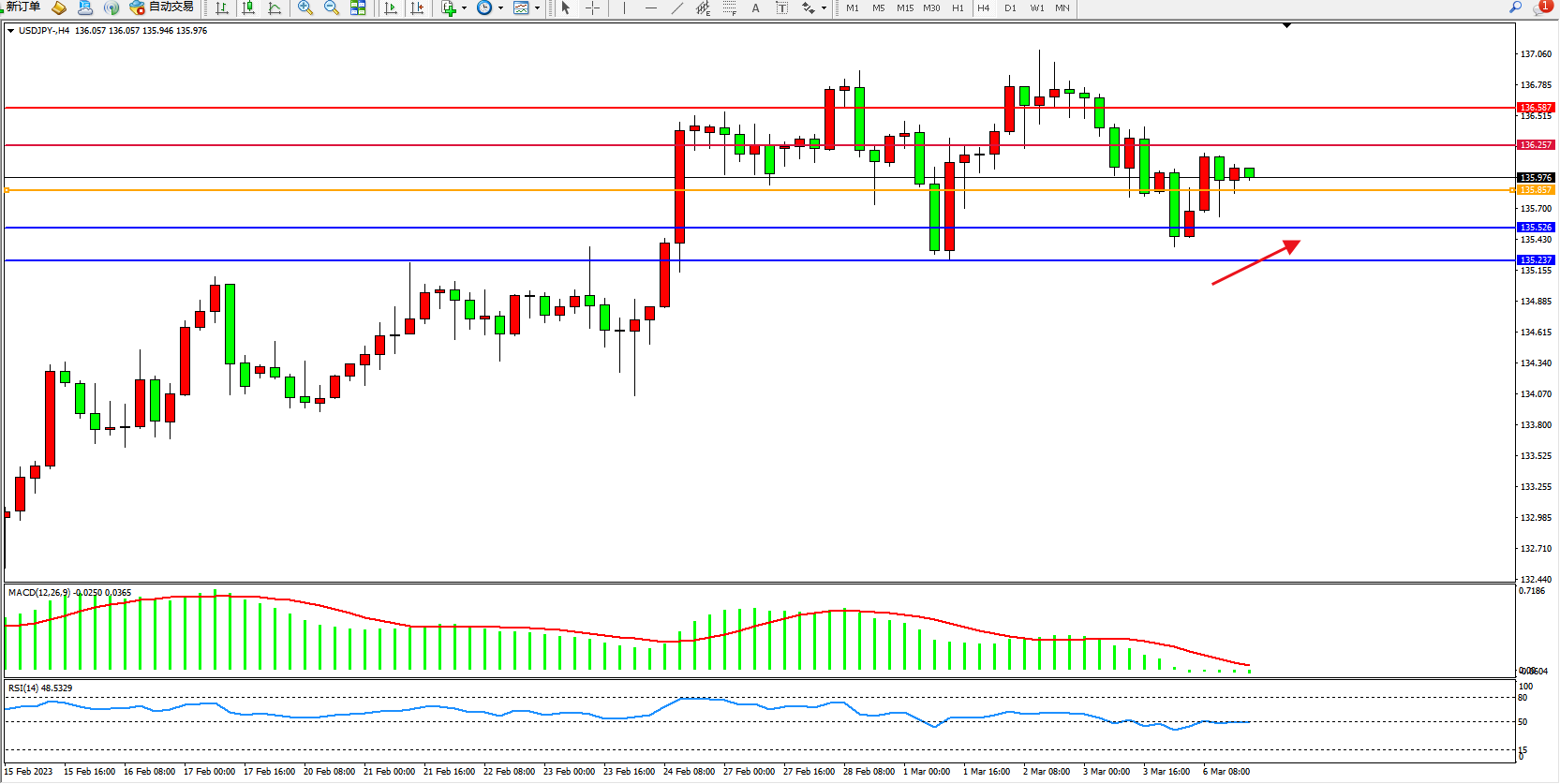Viewport: 1560px width, 784px height.
Task: Open the indicators list dropdown arrow
Action: (464, 8)
